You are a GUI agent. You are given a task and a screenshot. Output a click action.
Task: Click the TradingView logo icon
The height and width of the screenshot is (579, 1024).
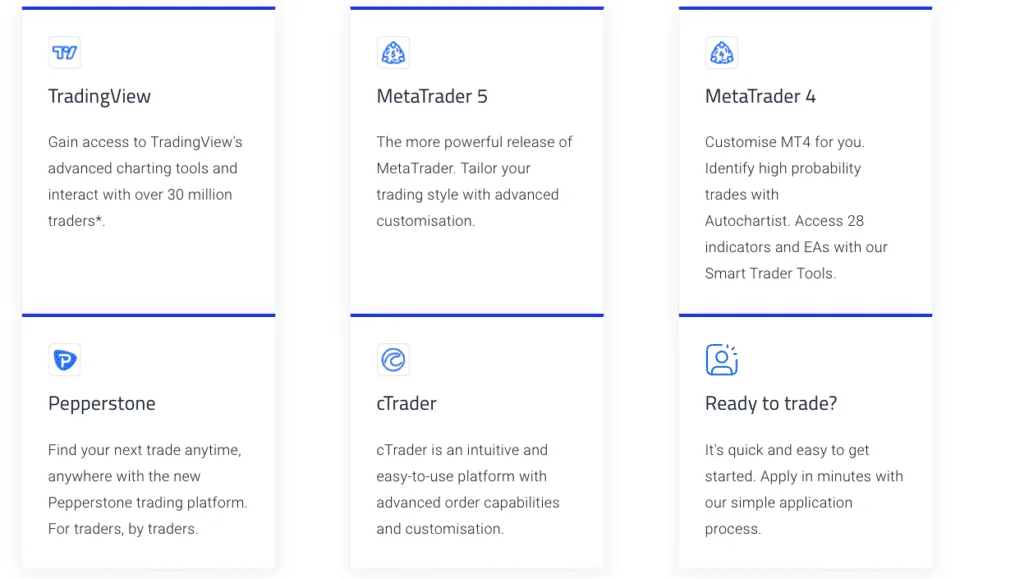(65, 53)
